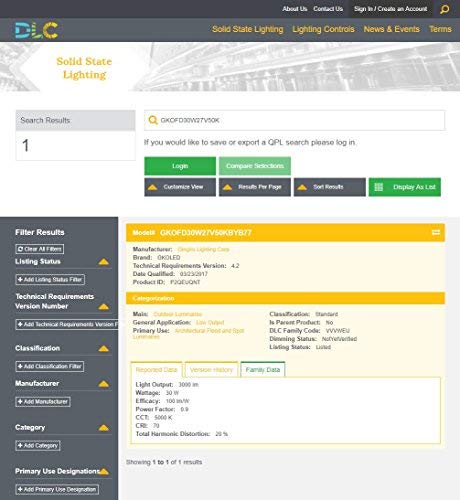The height and width of the screenshot is (500, 460).
Task: Open the Sort Results dropdown
Action: pyautogui.click(x=330, y=187)
